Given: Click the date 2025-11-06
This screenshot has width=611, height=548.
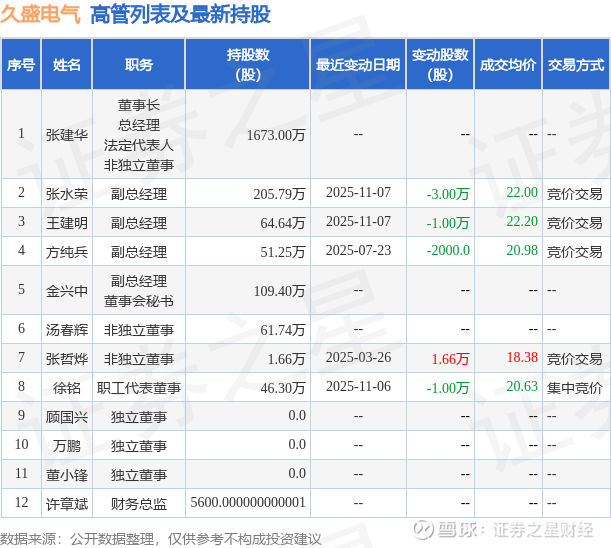Looking at the screenshot, I should pyautogui.click(x=358, y=386).
